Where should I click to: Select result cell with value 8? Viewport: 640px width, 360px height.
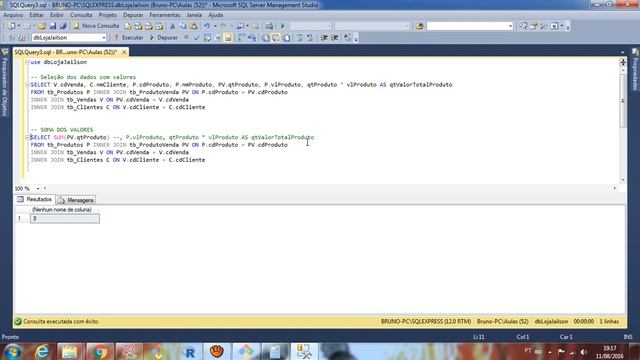(64, 218)
